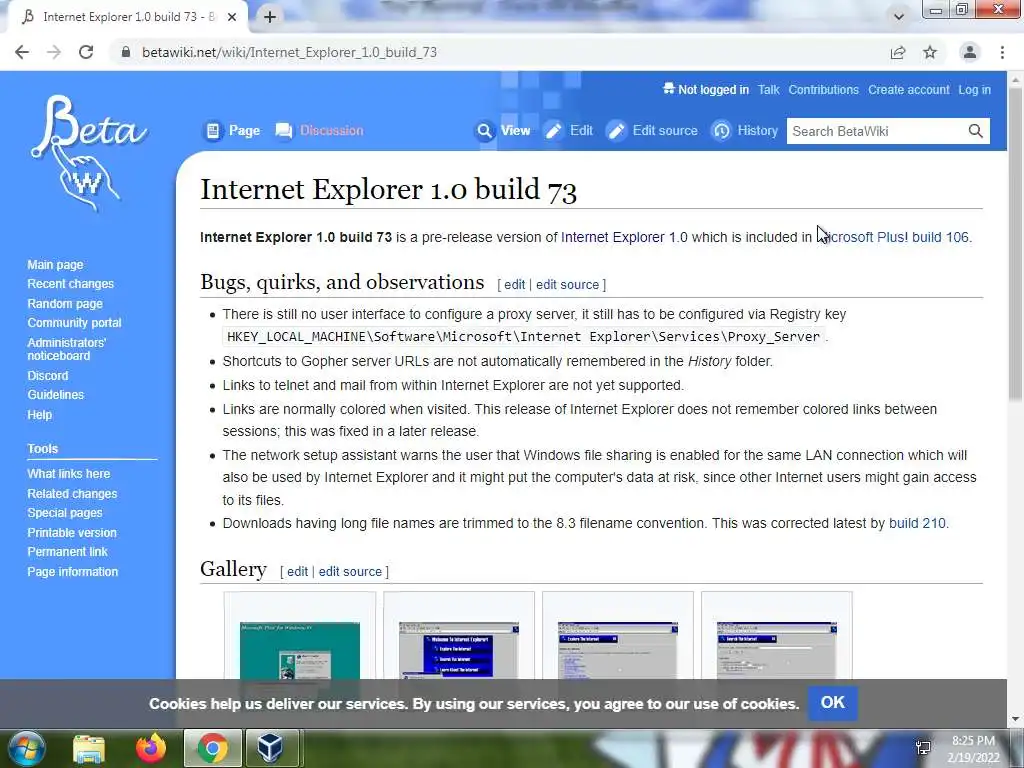This screenshot has width=1024, height=768.
Task: Expand the tab search chevron
Action: pyautogui.click(x=899, y=17)
